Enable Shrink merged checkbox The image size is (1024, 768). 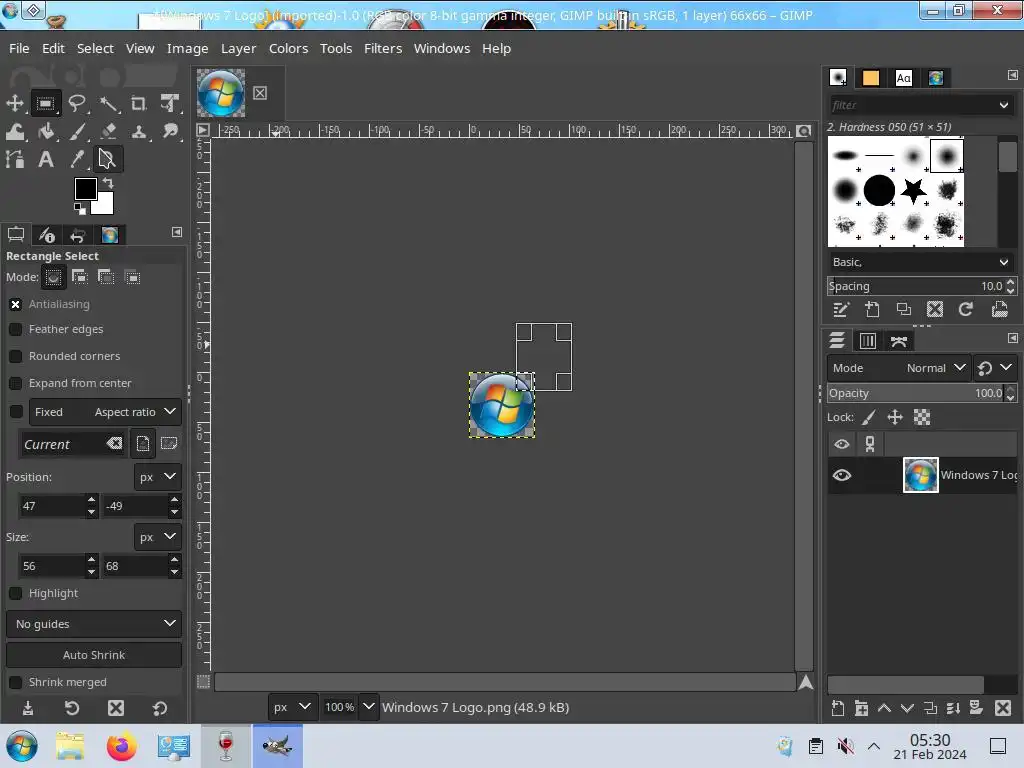[x=16, y=682]
